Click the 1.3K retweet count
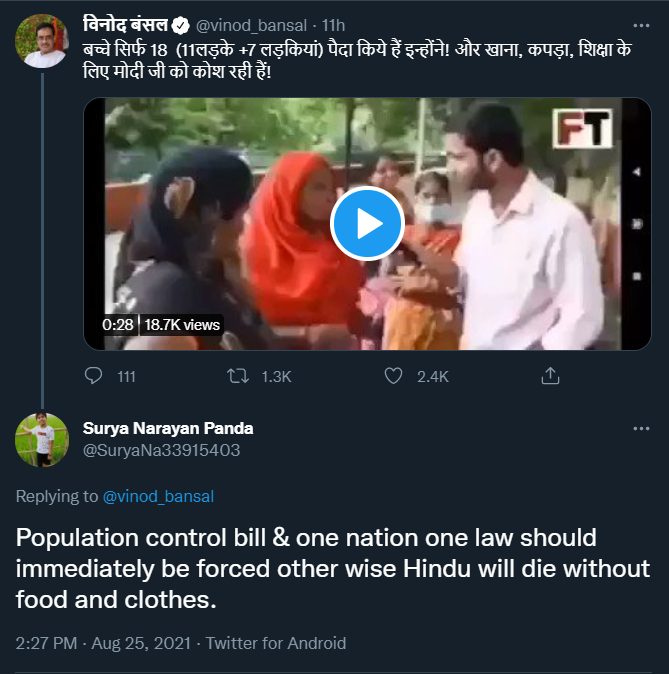The width and height of the screenshot is (669, 674). pos(276,377)
